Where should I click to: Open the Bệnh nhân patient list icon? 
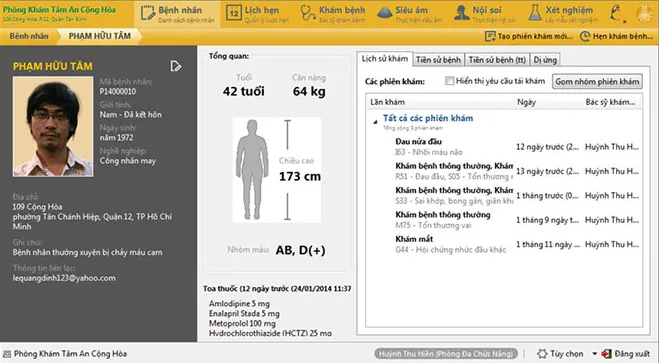coord(148,13)
